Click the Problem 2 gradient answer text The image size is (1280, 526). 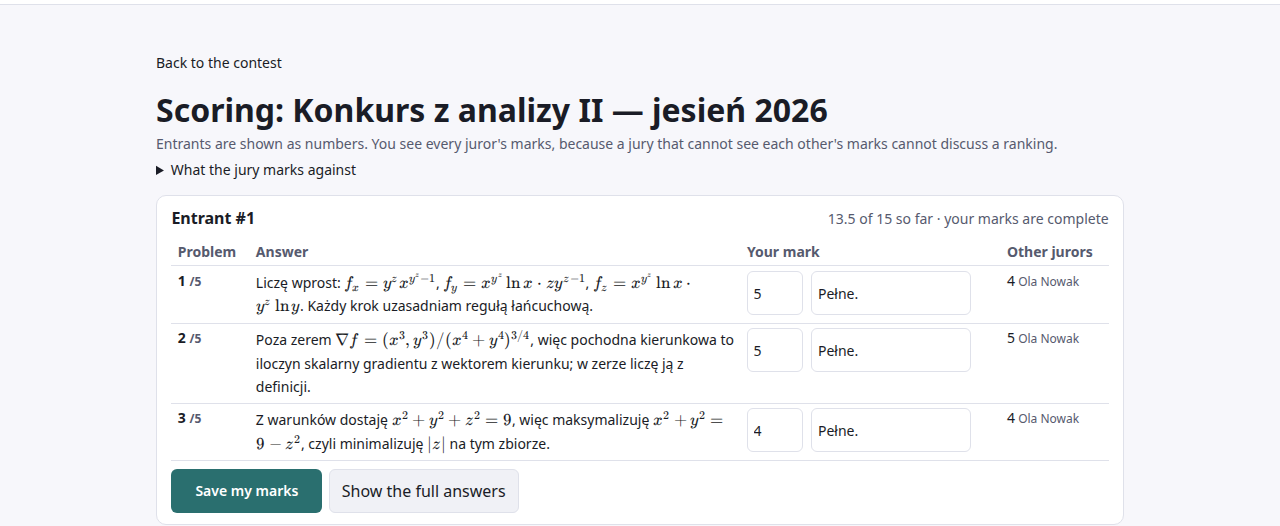click(495, 362)
